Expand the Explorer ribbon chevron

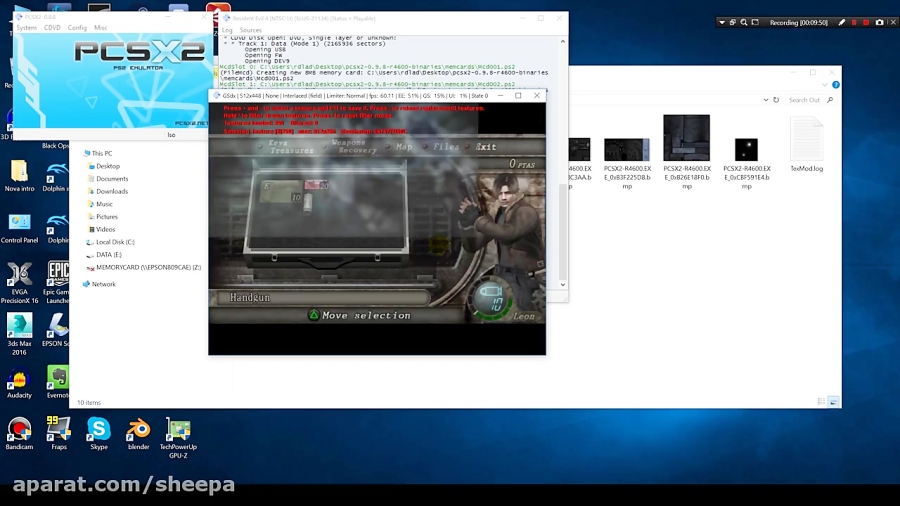point(825,85)
